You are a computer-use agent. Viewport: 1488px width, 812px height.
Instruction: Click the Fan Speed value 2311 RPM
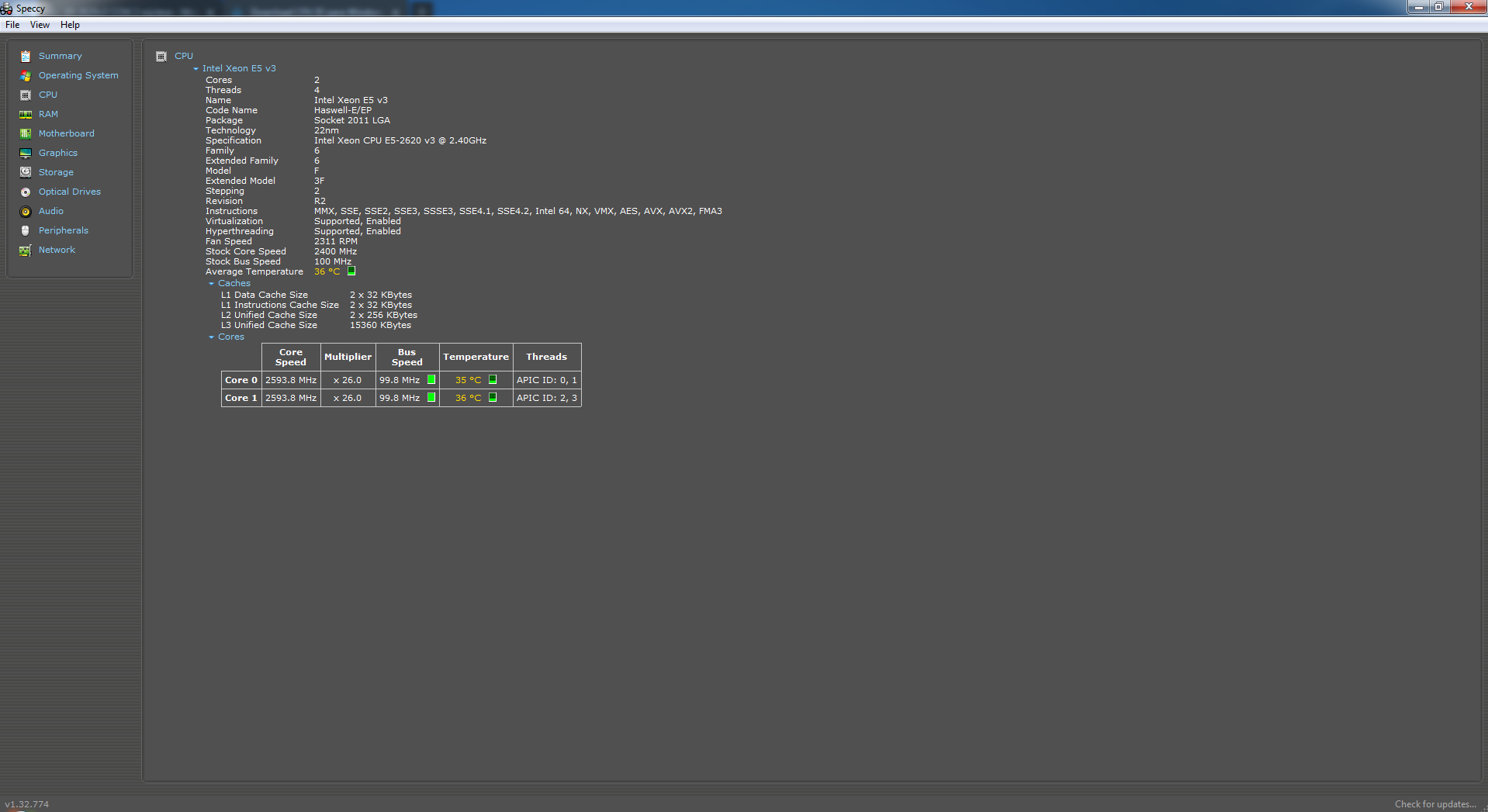click(x=336, y=241)
